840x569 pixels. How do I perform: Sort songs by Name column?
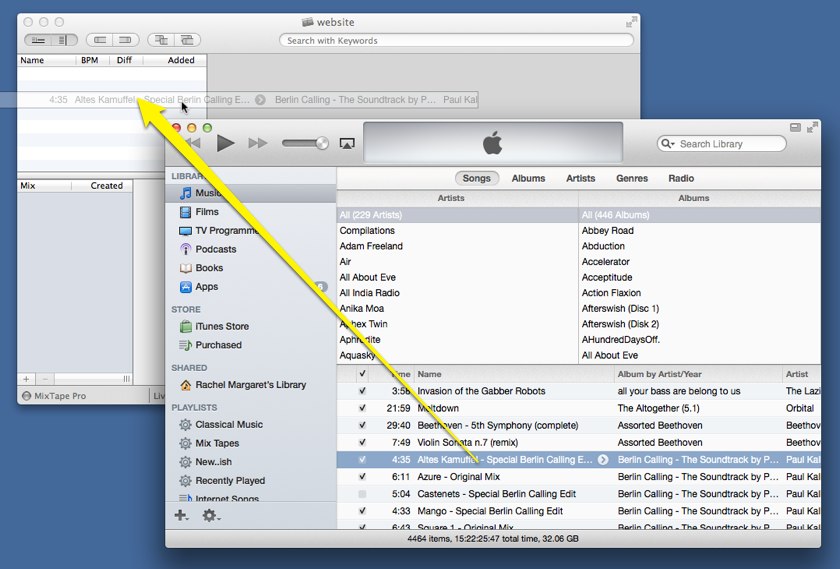pos(514,374)
